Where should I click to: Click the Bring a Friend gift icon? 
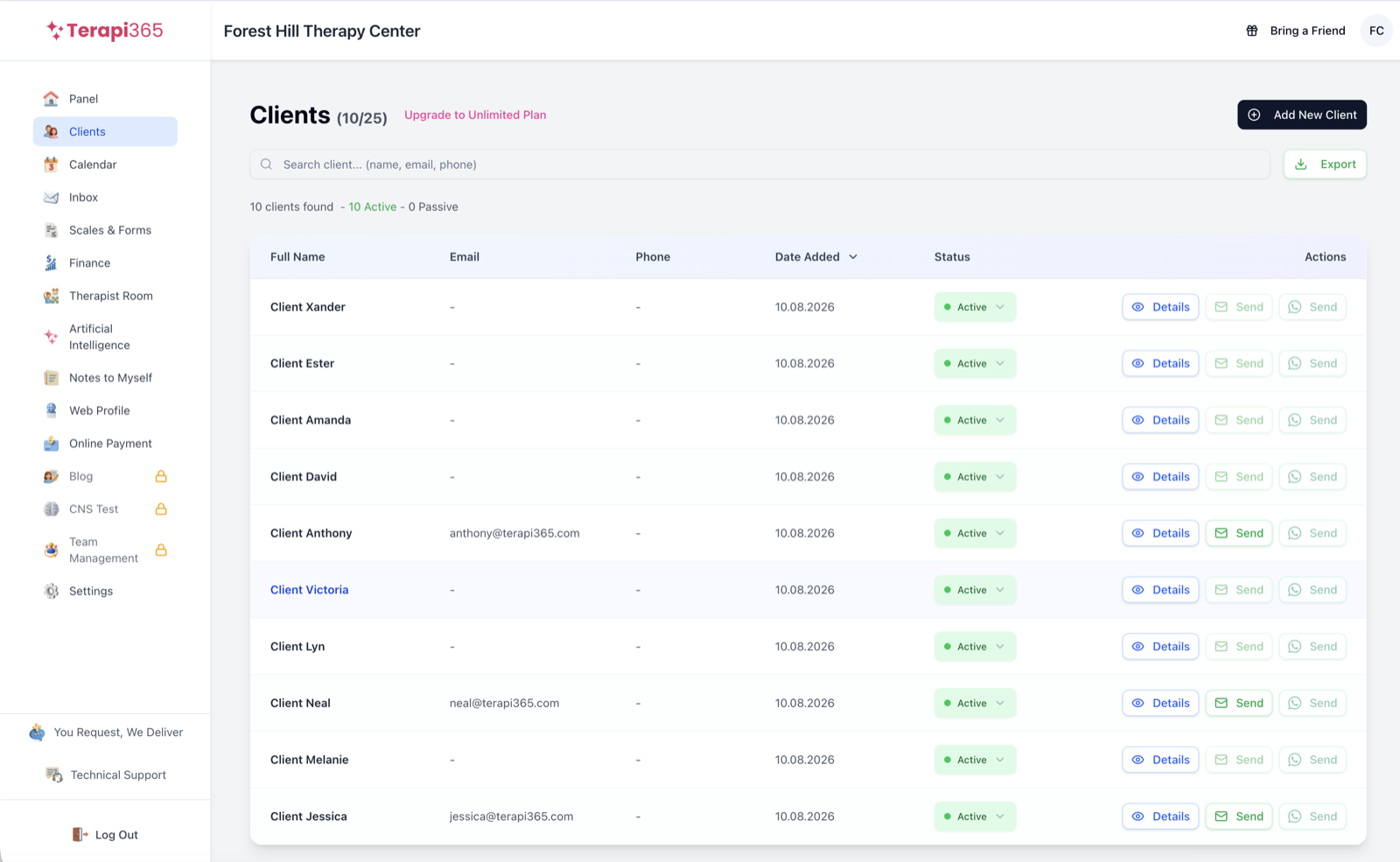pos(1252,31)
